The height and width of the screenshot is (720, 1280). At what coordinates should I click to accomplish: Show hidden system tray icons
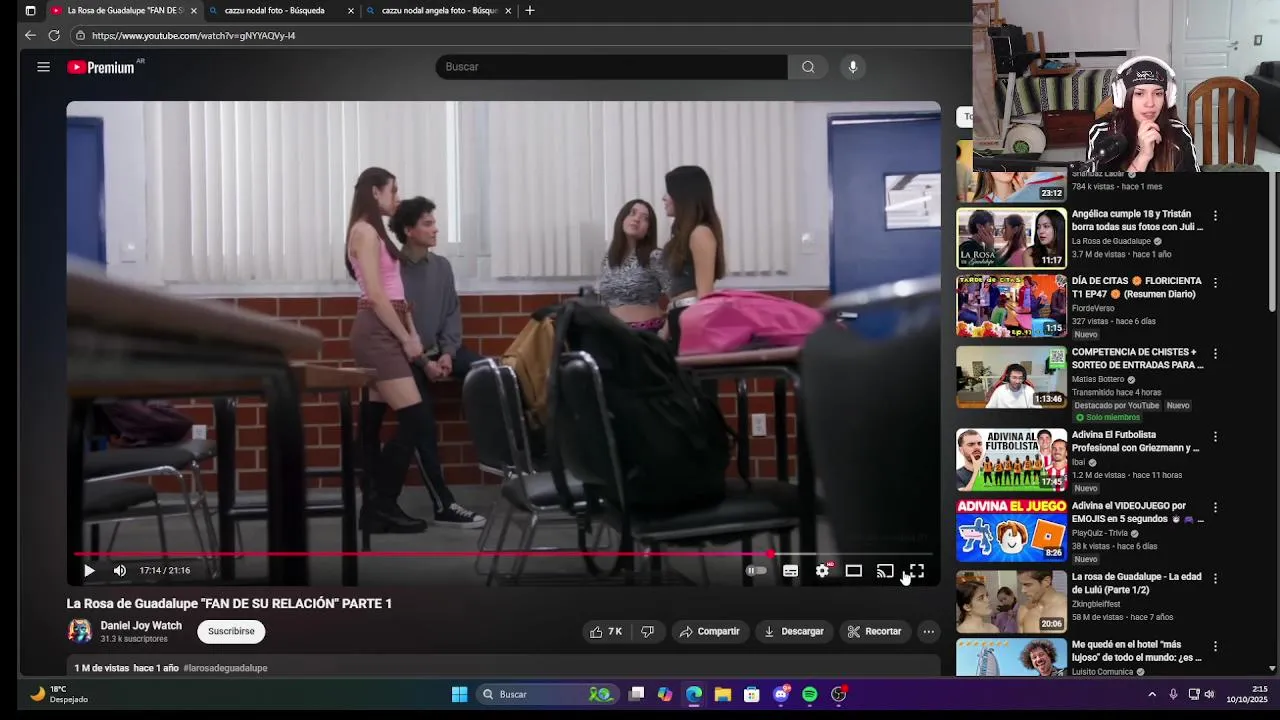[x=1152, y=694]
